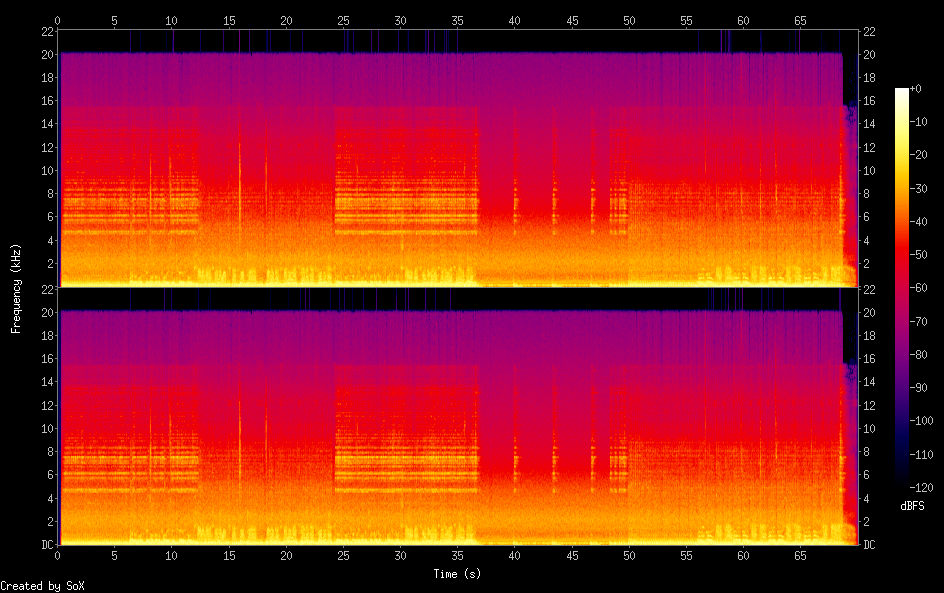Click the "-40" color scale label
The height and width of the screenshot is (593, 944).
(919, 222)
